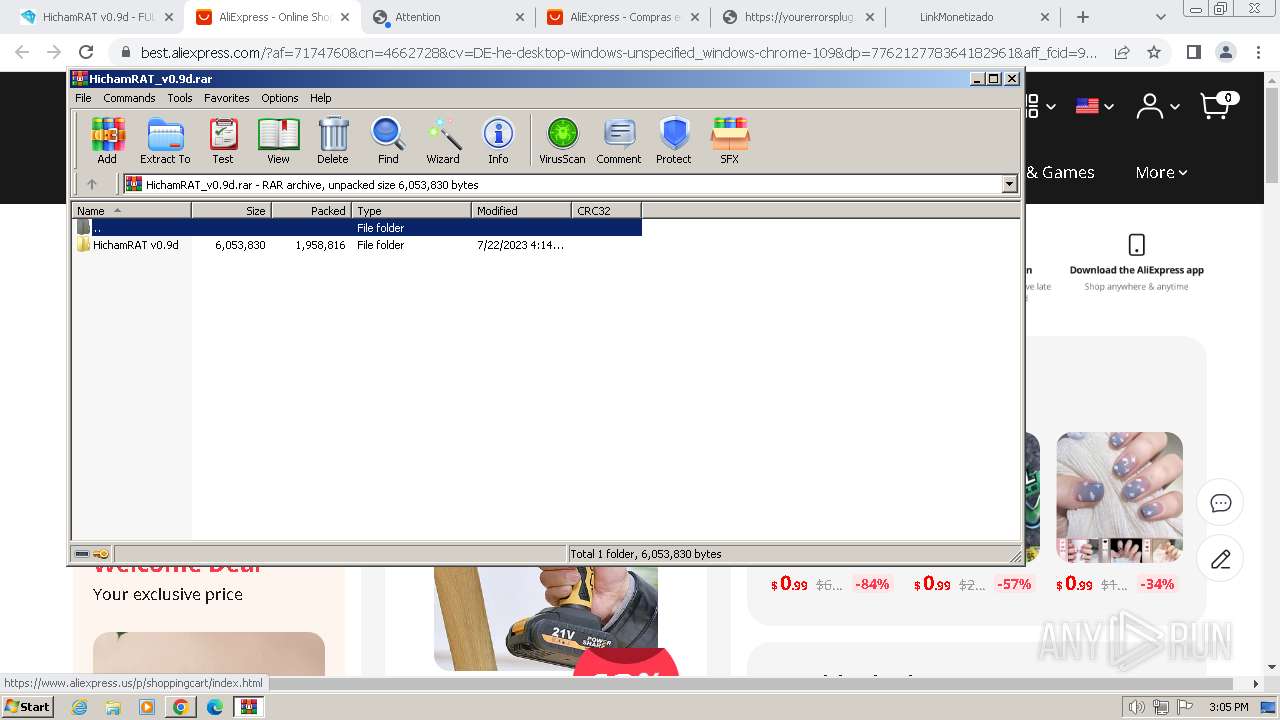Click the SFX toolbar icon
The height and width of the screenshot is (720, 1280).
point(730,141)
